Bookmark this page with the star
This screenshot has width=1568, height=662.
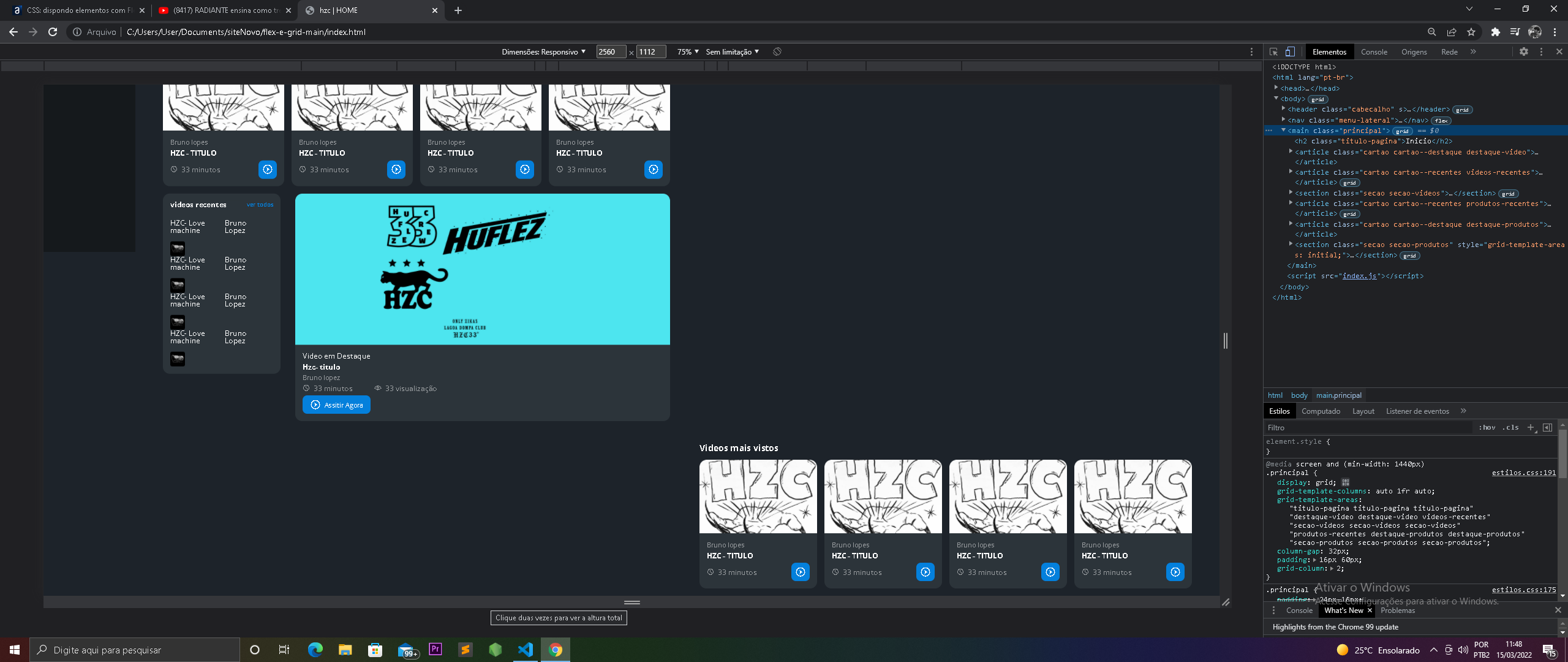click(x=1471, y=32)
